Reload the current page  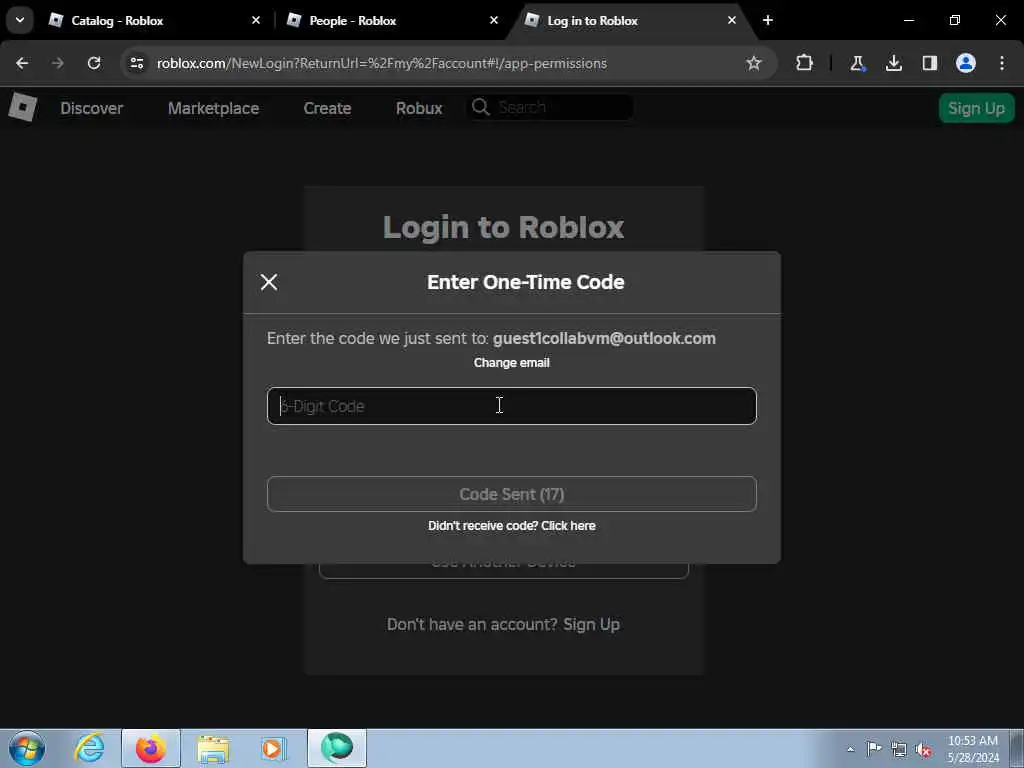(94, 63)
